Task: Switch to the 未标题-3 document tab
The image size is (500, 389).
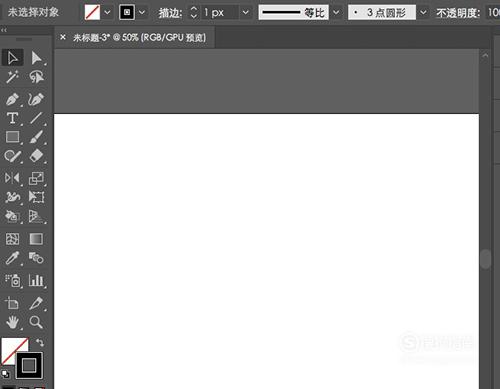Action: click(x=139, y=38)
